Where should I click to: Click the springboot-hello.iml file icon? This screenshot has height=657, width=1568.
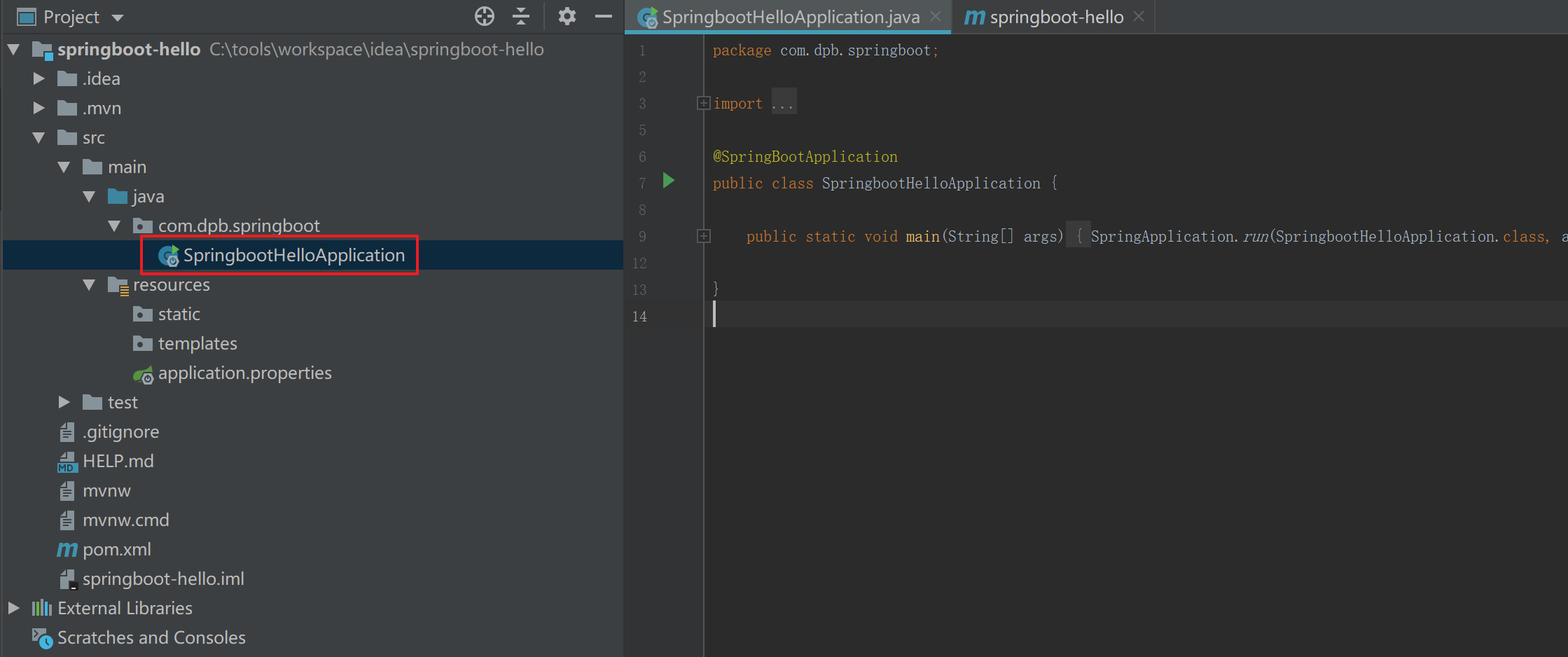pos(68,580)
